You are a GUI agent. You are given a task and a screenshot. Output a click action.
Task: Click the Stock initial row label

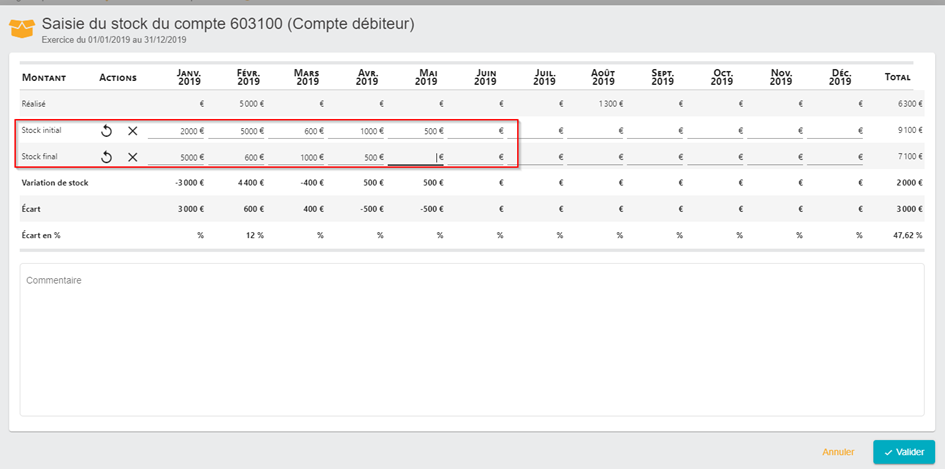click(x=42, y=130)
